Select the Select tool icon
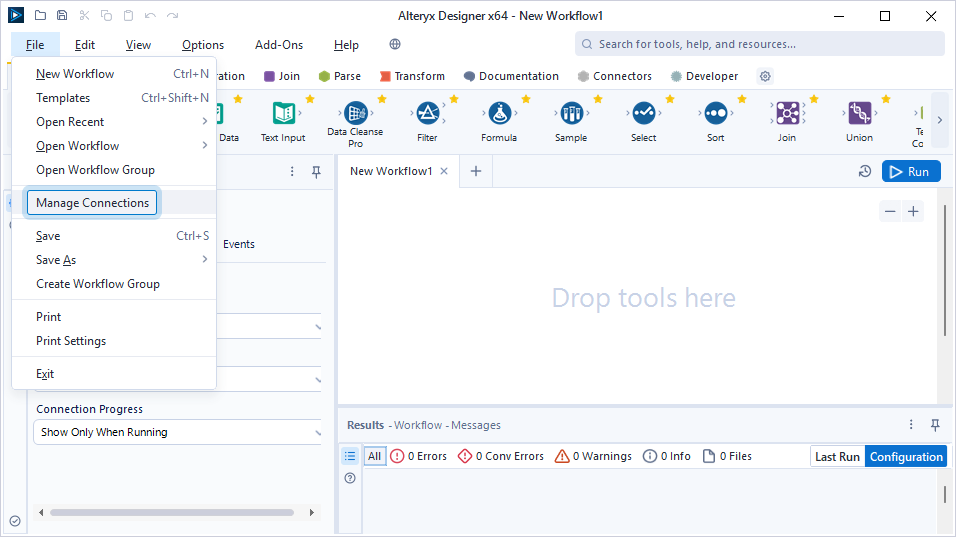 click(643, 114)
